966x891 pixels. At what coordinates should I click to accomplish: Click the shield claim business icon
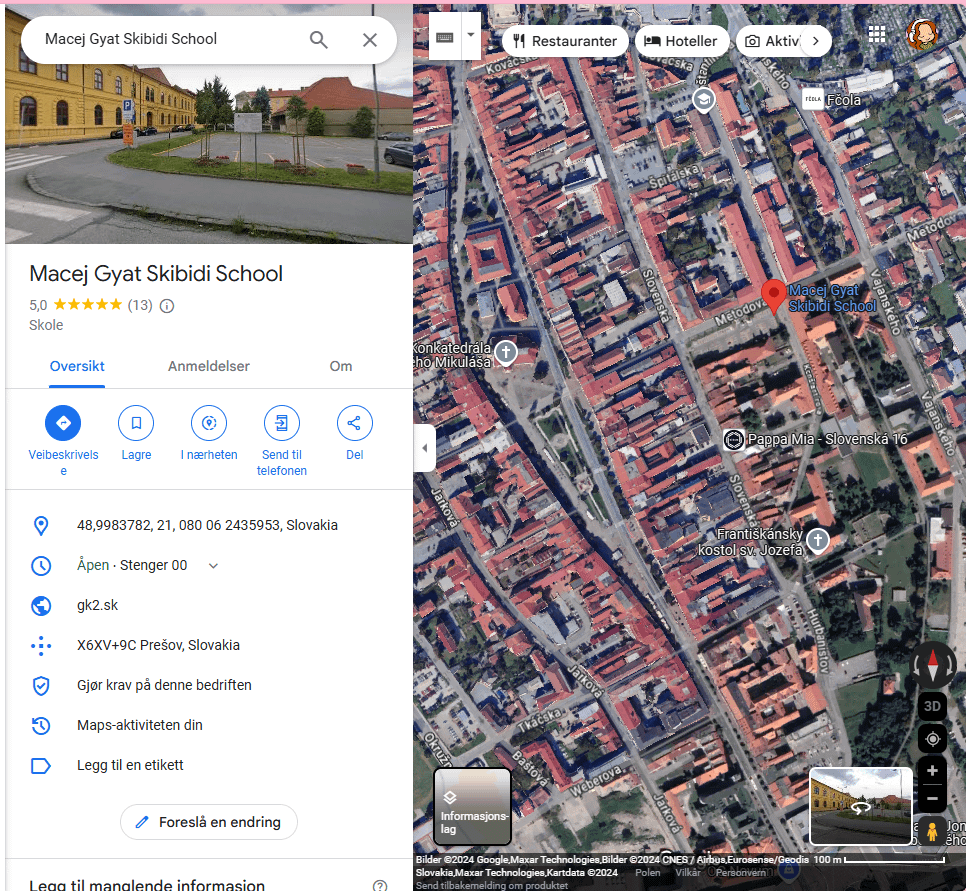click(x=41, y=686)
